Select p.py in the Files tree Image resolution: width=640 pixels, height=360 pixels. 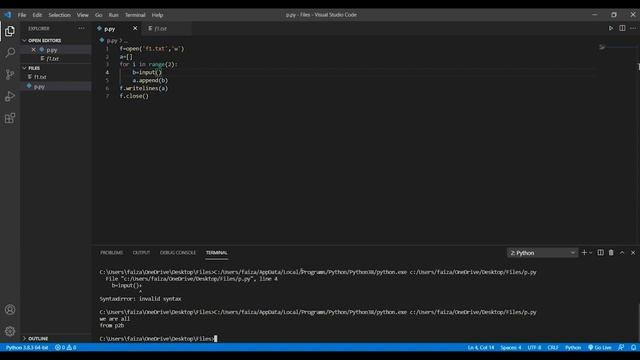click(x=56, y=86)
